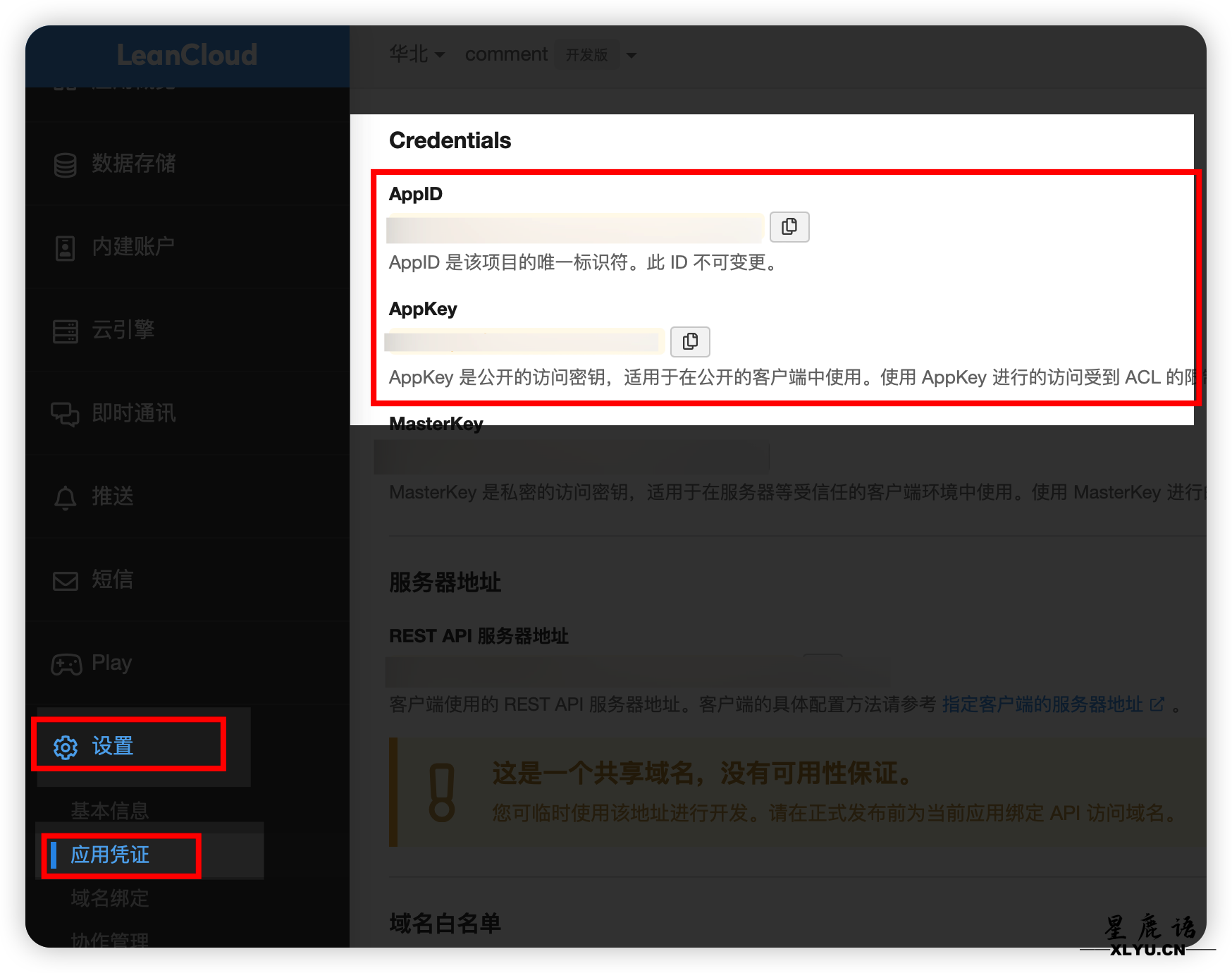Click the SMS envelope icon

tap(66, 581)
